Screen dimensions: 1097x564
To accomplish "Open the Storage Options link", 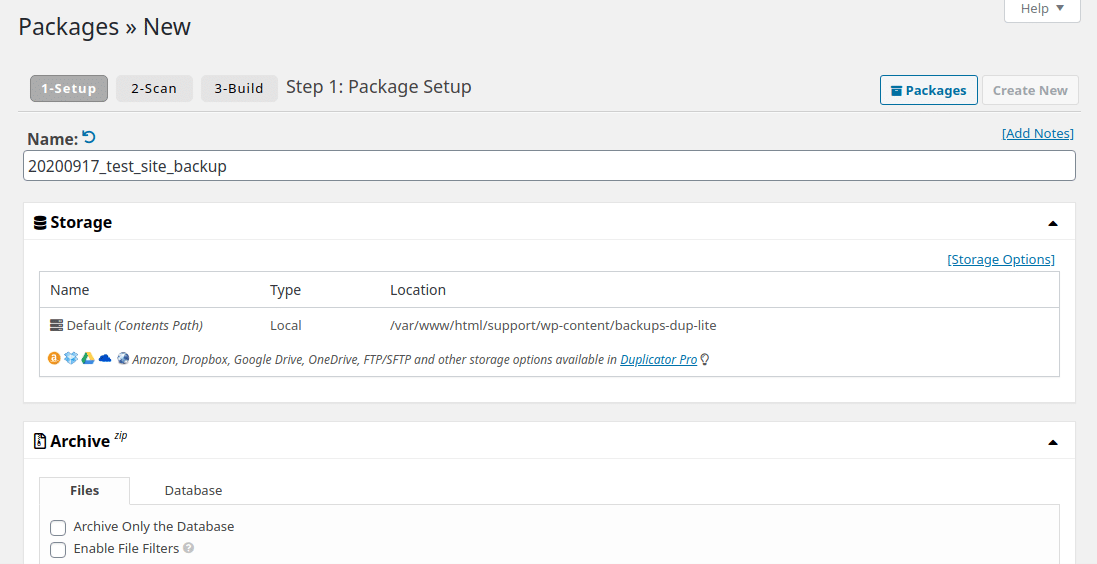I will pos(1000,260).
